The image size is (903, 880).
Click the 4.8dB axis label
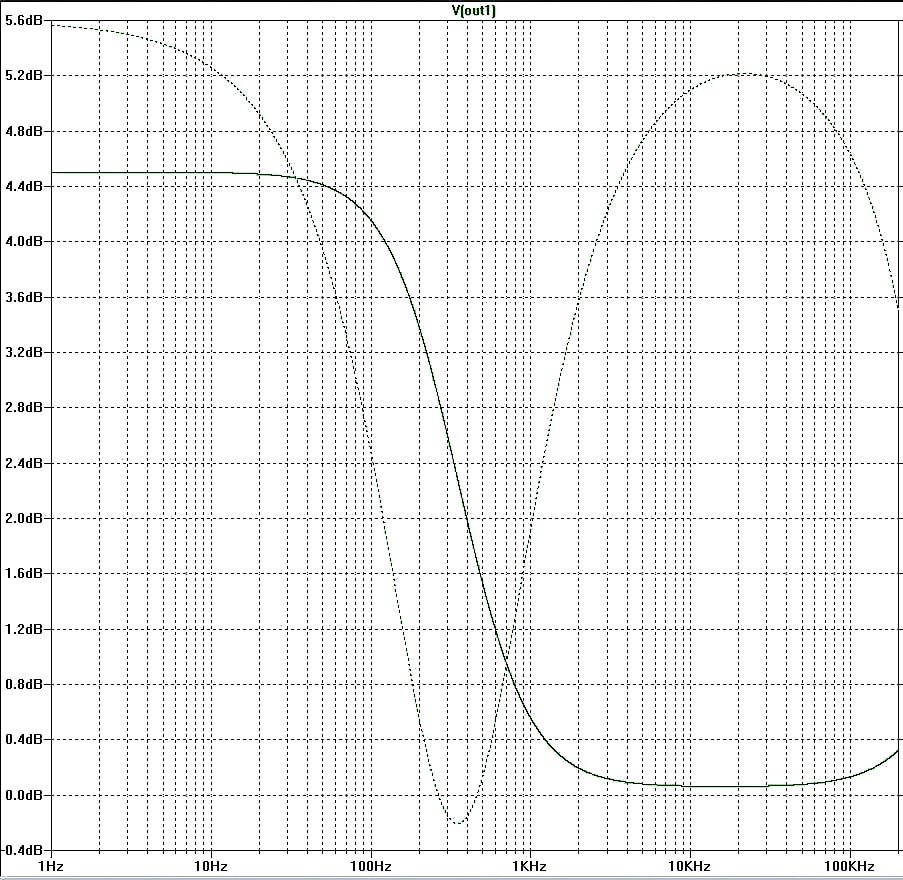24,131
